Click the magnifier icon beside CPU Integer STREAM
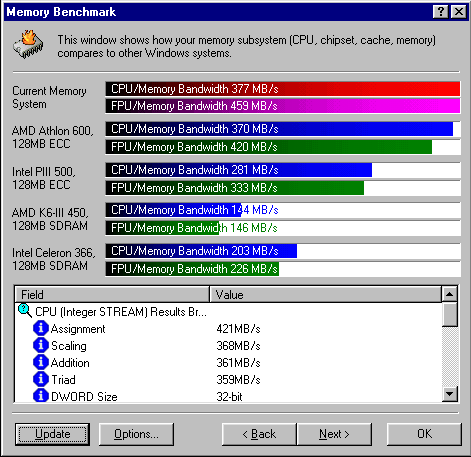Screen dimensions: 471x457 pyautogui.click(x=25, y=311)
